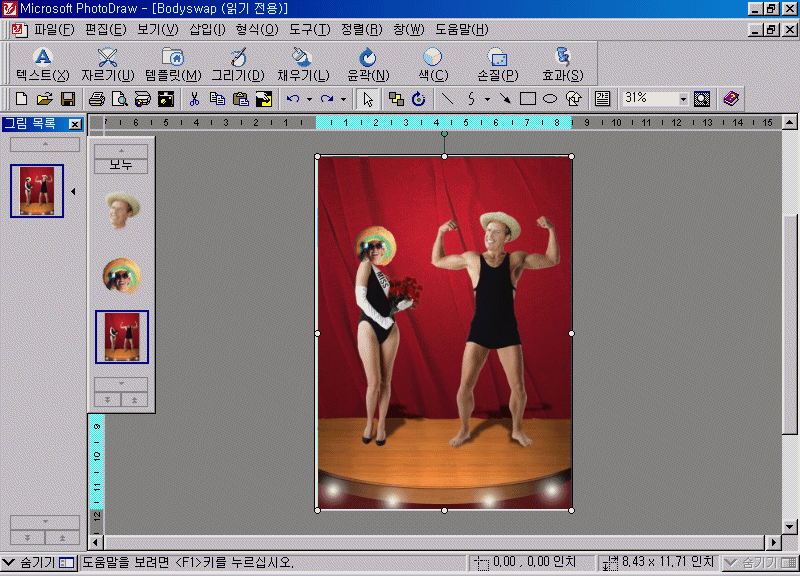Screen dimensions: 800x576
Task: Click the Print icon in toolbar
Action: pos(97,99)
